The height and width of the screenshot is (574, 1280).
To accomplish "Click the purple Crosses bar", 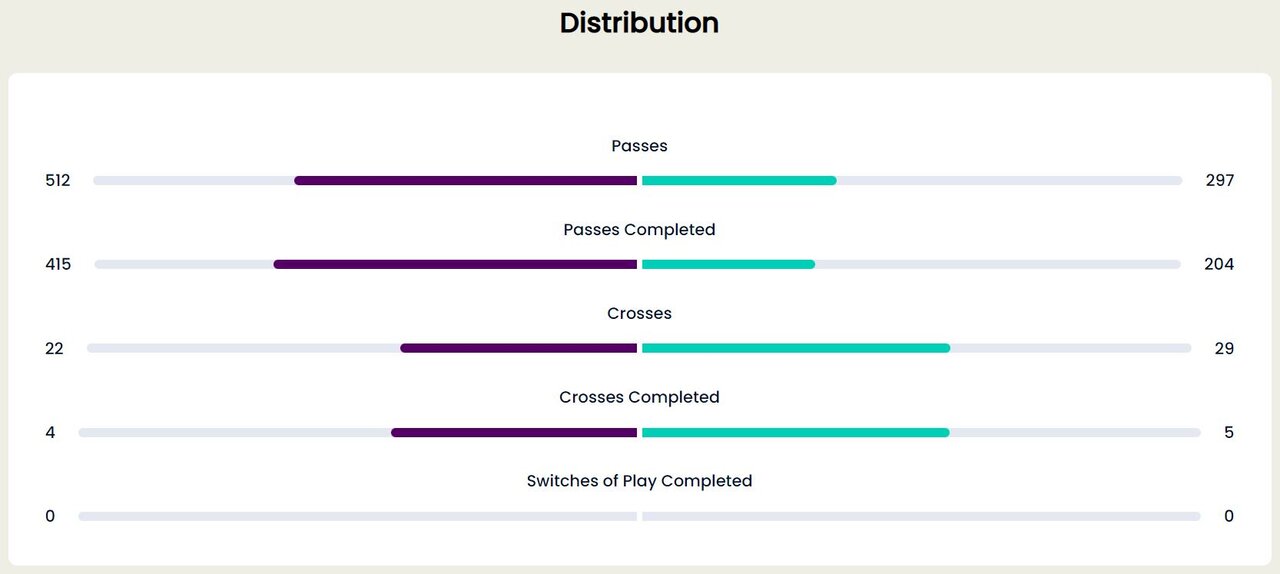I will [x=518, y=348].
